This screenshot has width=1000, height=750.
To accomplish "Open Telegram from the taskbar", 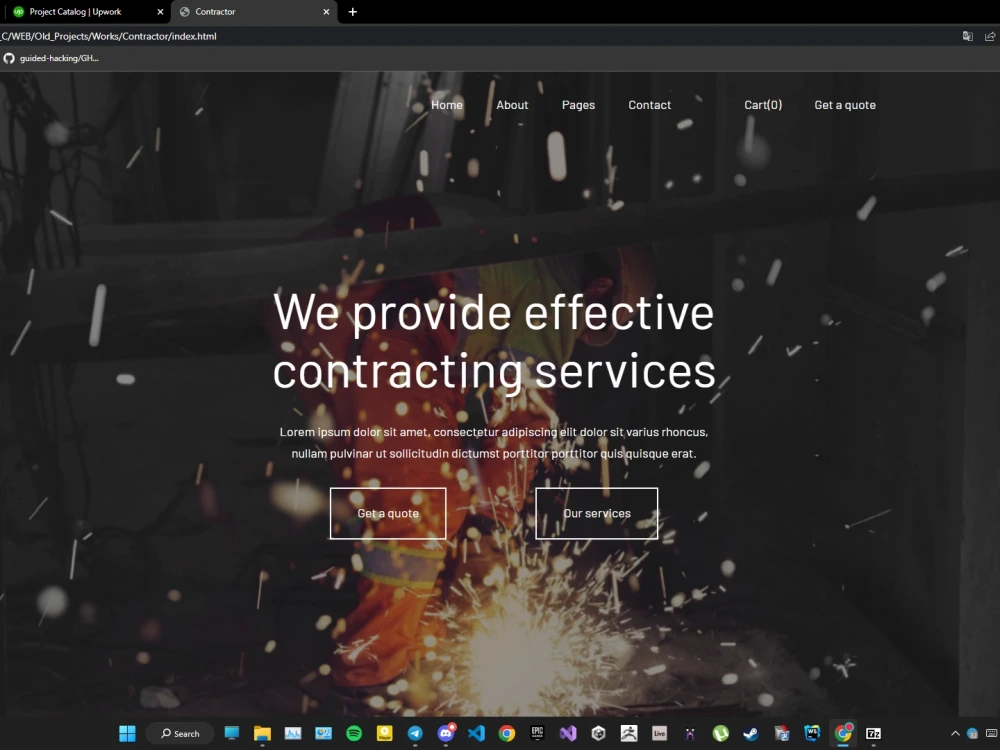I will click(415, 733).
